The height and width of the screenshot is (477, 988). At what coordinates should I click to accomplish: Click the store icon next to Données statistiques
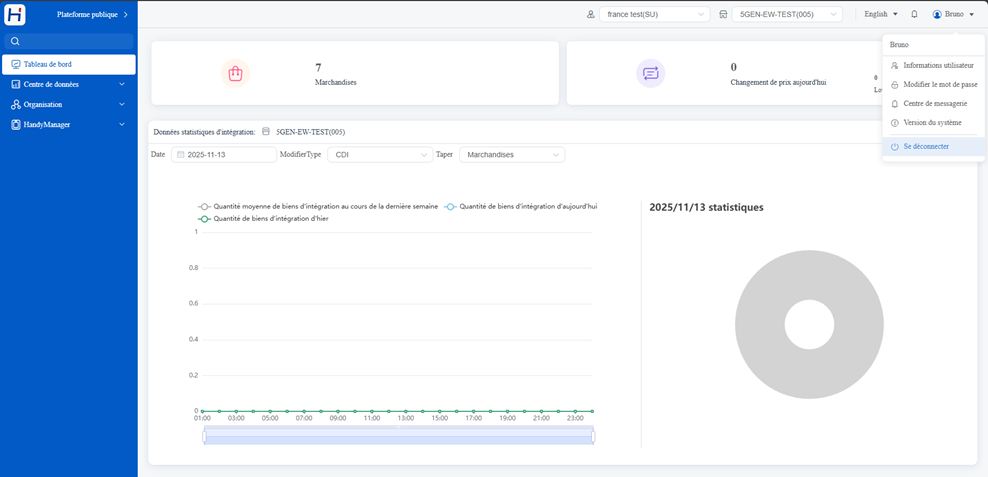(265, 132)
